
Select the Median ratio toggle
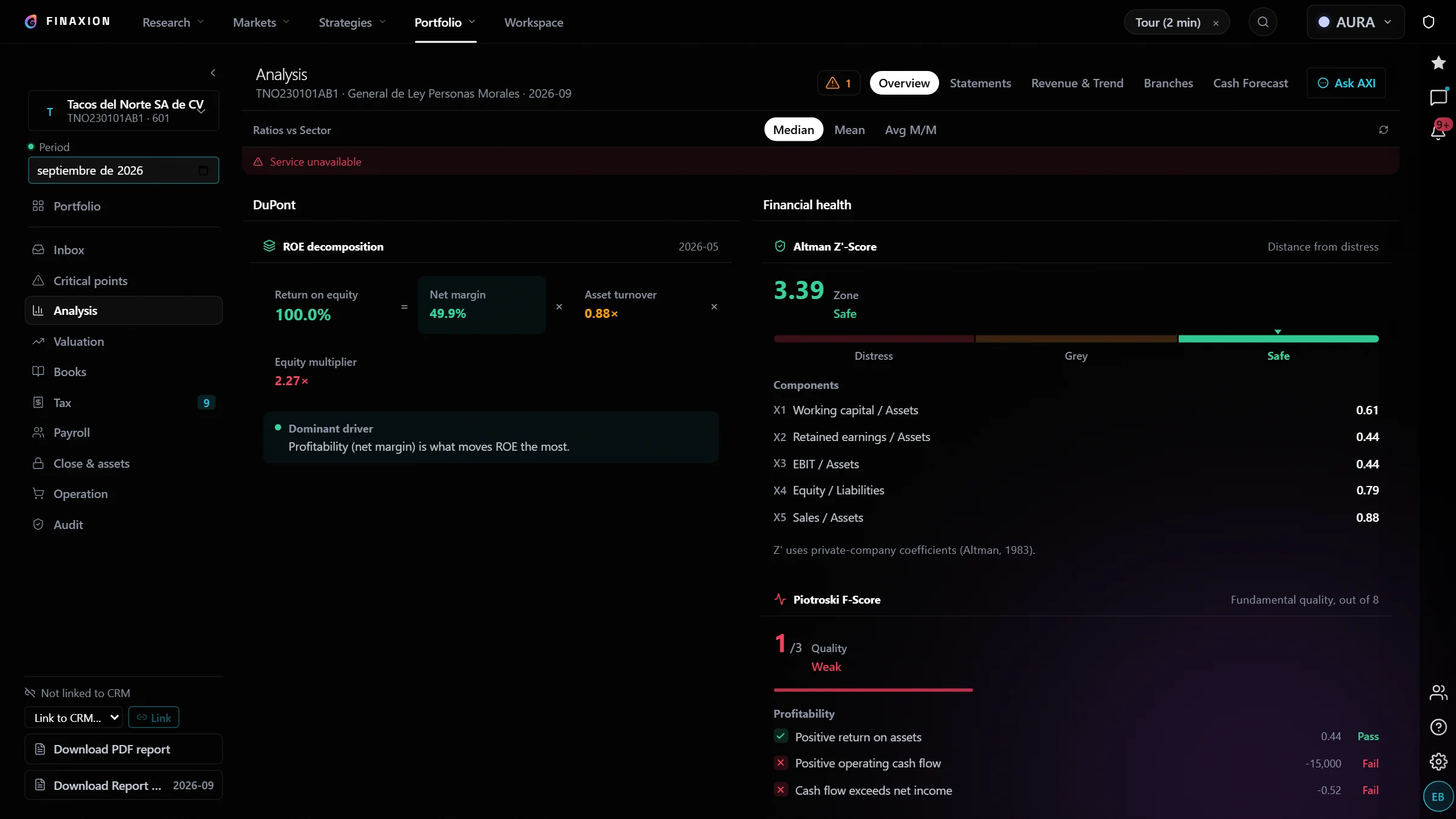point(794,130)
